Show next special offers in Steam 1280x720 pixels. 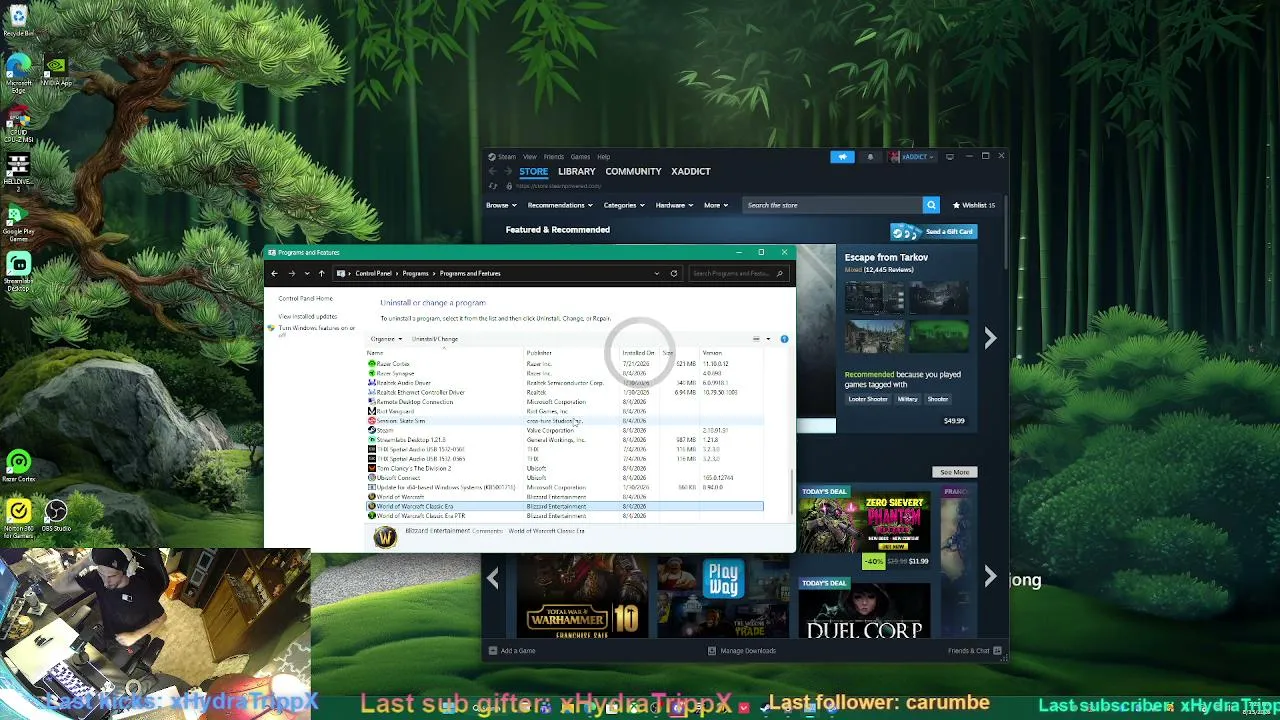(x=990, y=577)
